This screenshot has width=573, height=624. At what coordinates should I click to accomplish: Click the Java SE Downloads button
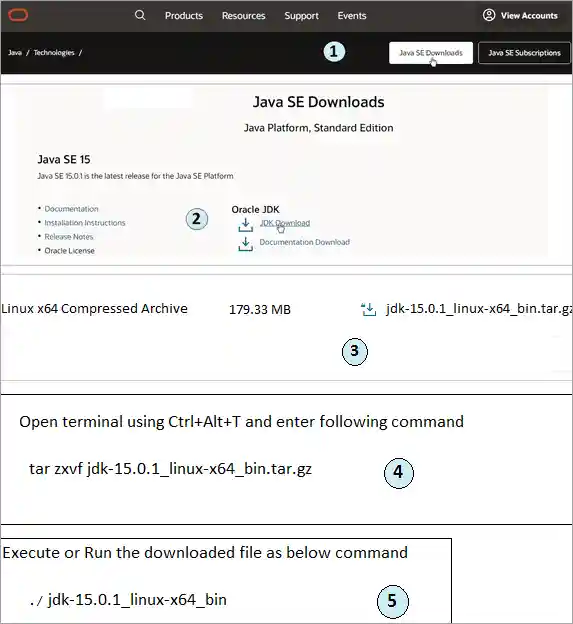431,53
